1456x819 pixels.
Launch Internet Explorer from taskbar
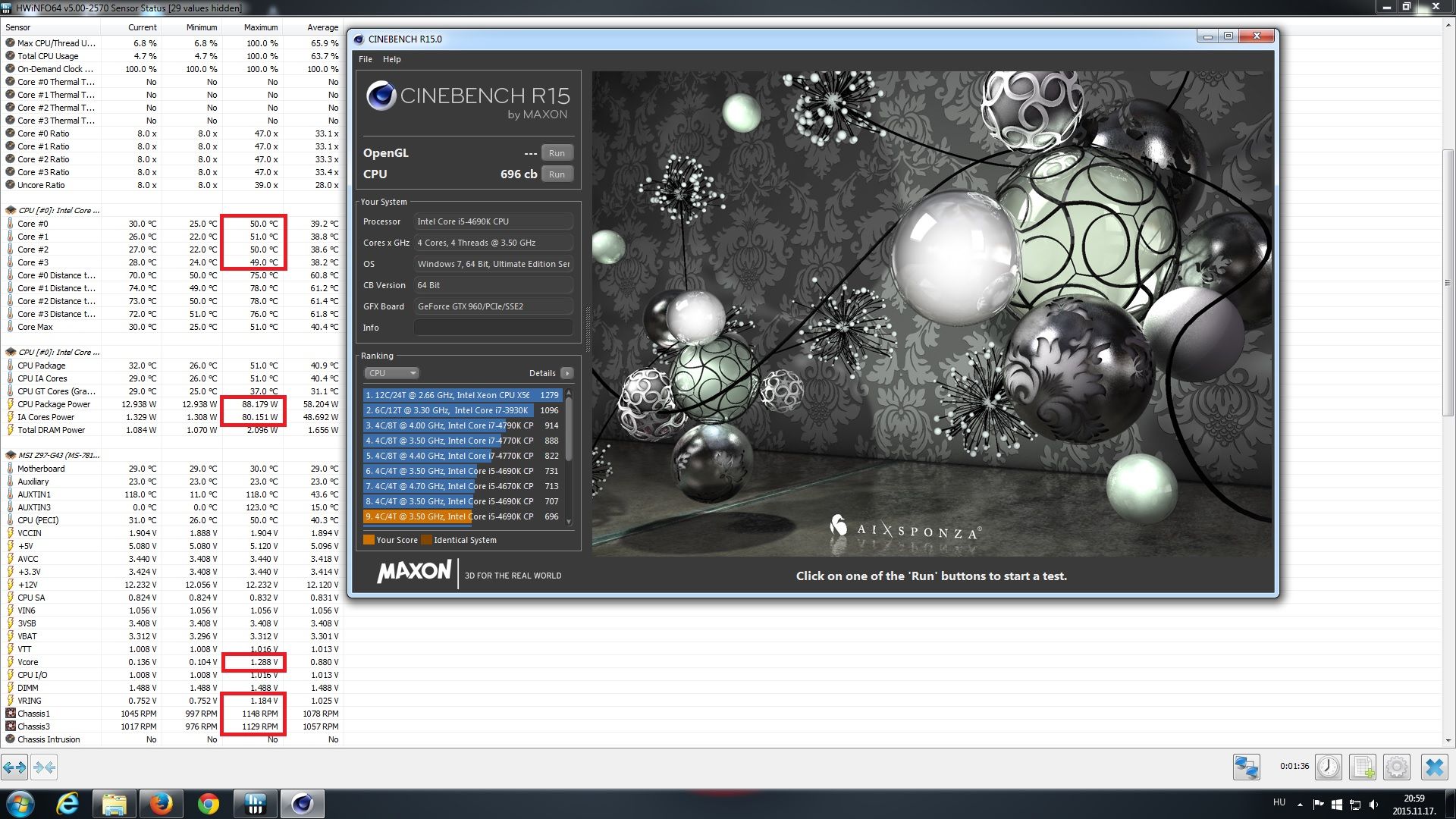[67, 804]
